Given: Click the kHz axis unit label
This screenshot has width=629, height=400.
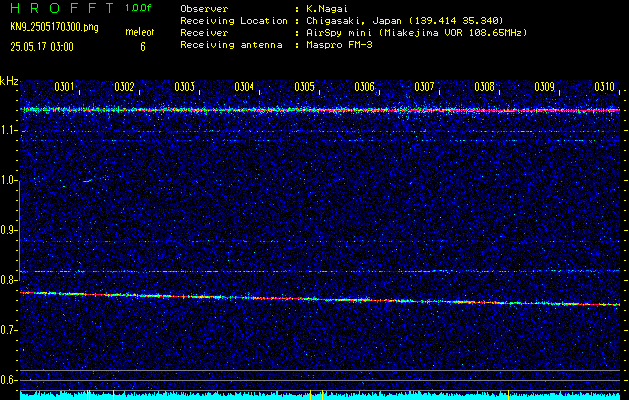Looking at the screenshot, I should (9, 81).
